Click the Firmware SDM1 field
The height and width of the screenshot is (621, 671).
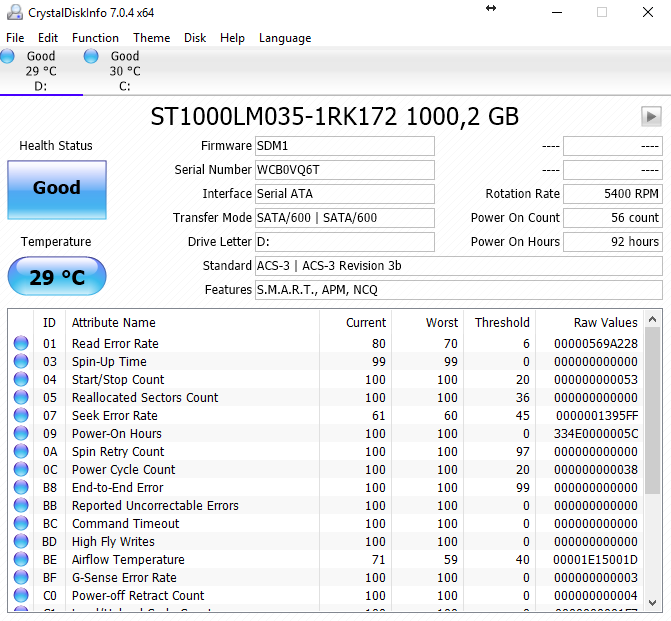tap(344, 146)
